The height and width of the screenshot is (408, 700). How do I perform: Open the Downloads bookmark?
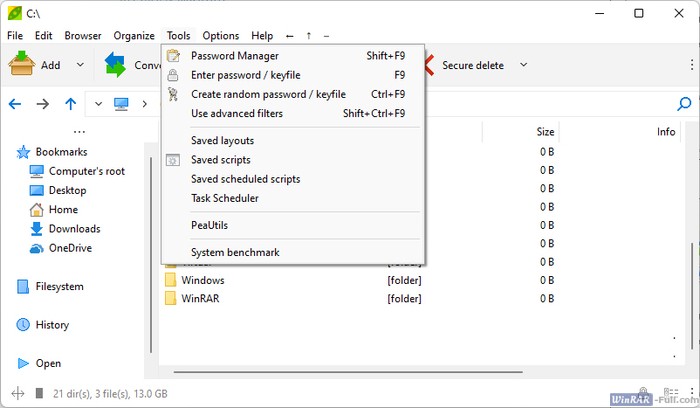point(74,229)
